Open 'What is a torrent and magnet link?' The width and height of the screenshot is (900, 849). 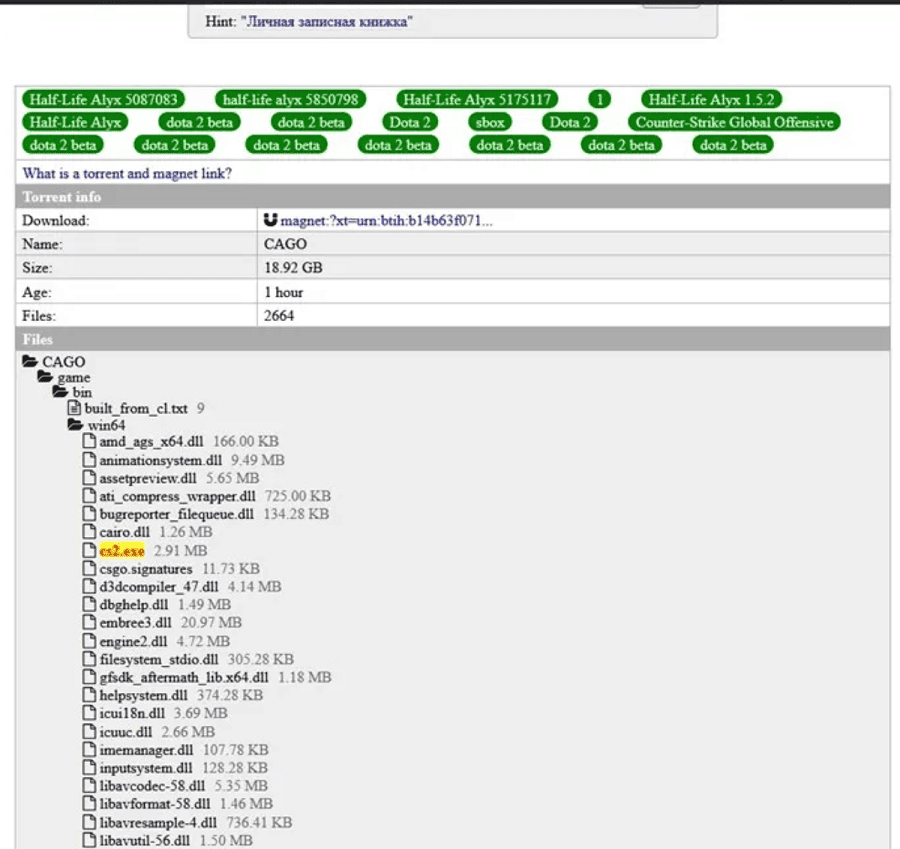tap(127, 174)
